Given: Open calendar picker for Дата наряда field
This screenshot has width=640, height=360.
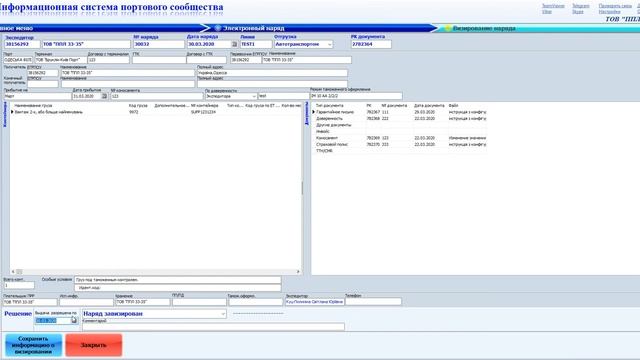Looking at the screenshot, I should coord(234,44).
